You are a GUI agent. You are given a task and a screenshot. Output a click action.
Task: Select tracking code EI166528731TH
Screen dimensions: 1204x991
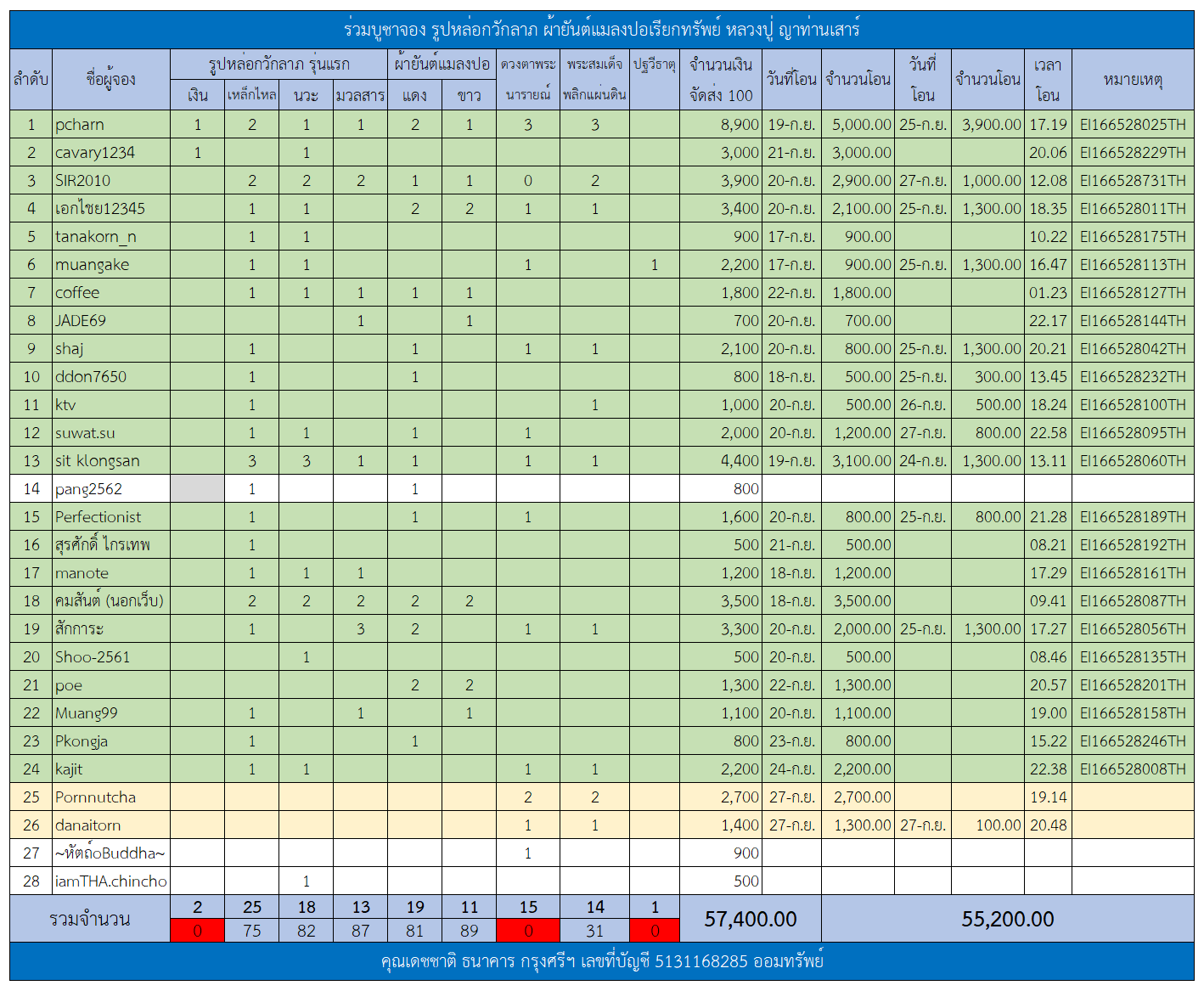click(1133, 180)
